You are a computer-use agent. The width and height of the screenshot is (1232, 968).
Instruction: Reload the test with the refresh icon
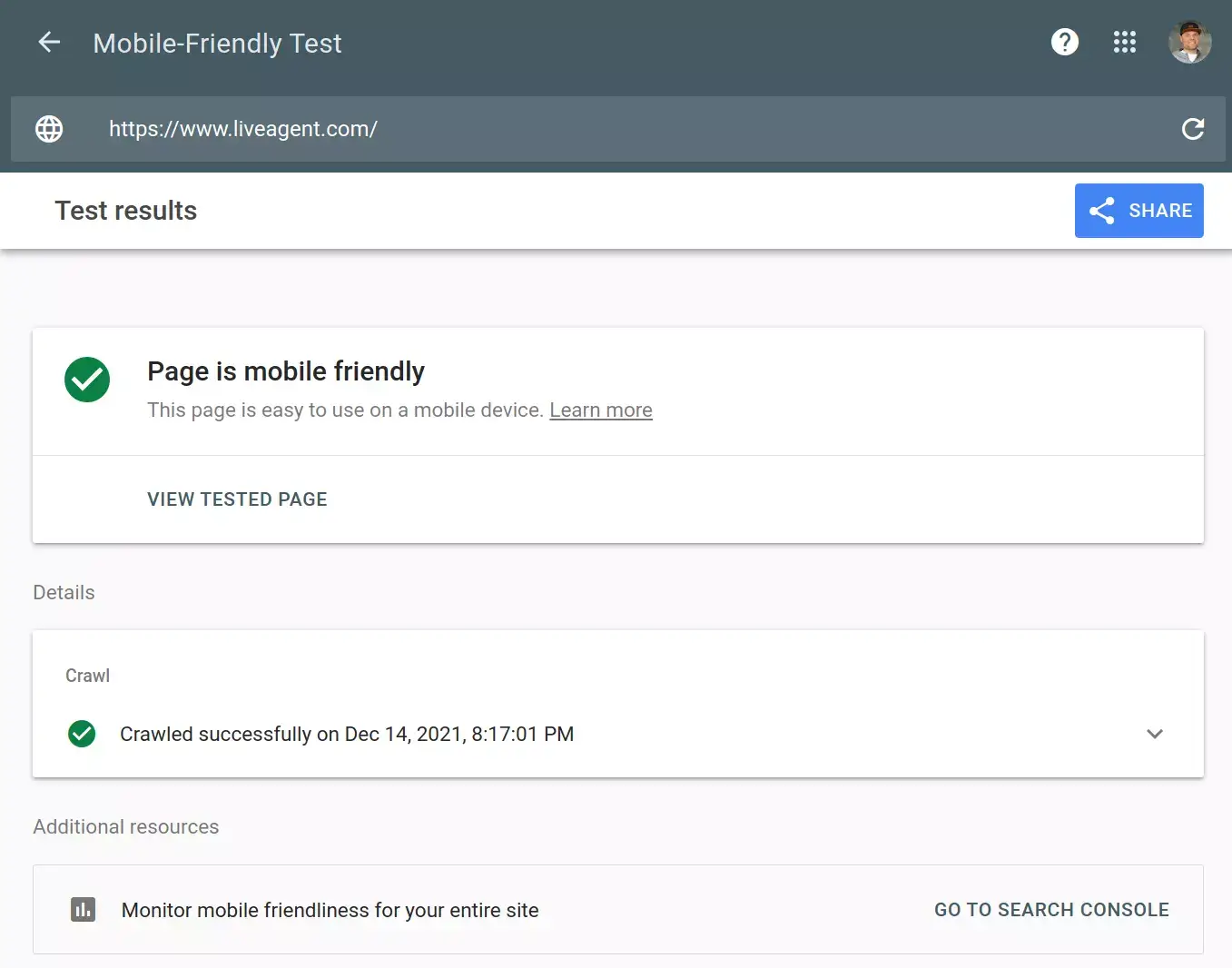[x=1192, y=129]
